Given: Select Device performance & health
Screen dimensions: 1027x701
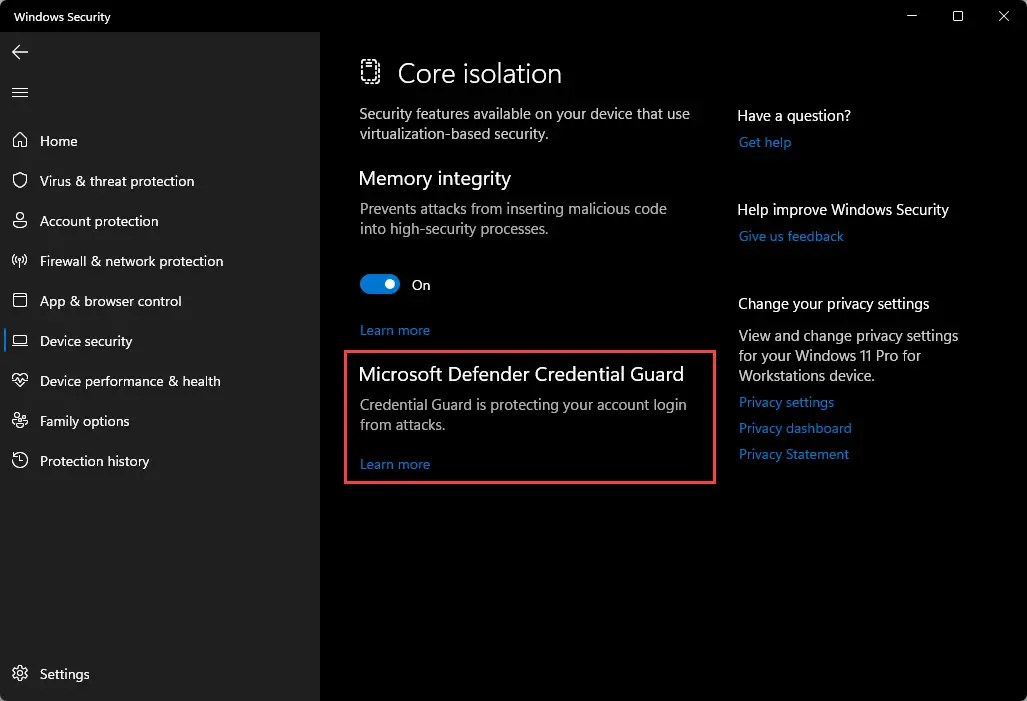Looking at the screenshot, I should [129, 381].
